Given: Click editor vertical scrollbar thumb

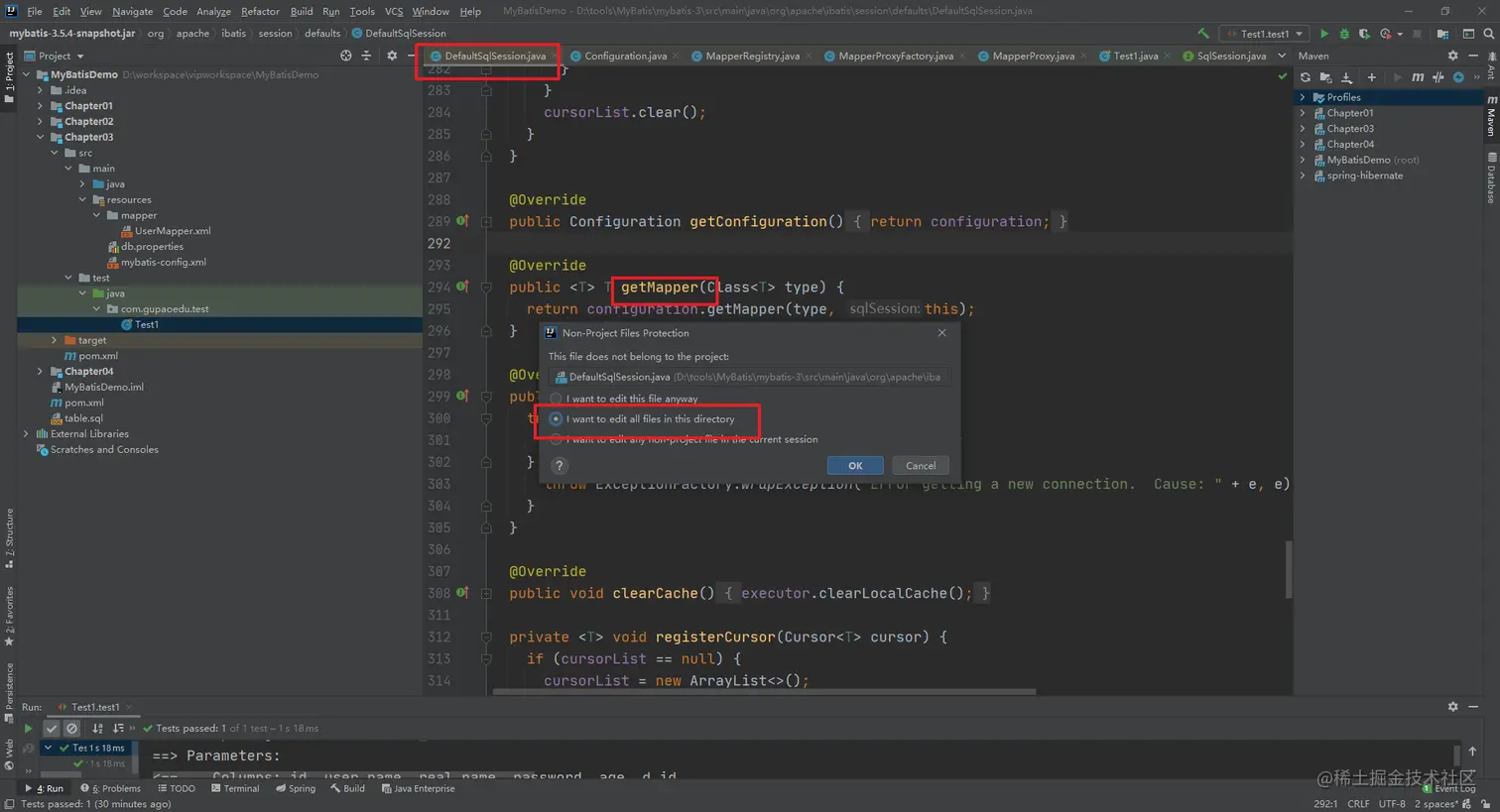Looking at the screenshot, I should [1289, 569].
